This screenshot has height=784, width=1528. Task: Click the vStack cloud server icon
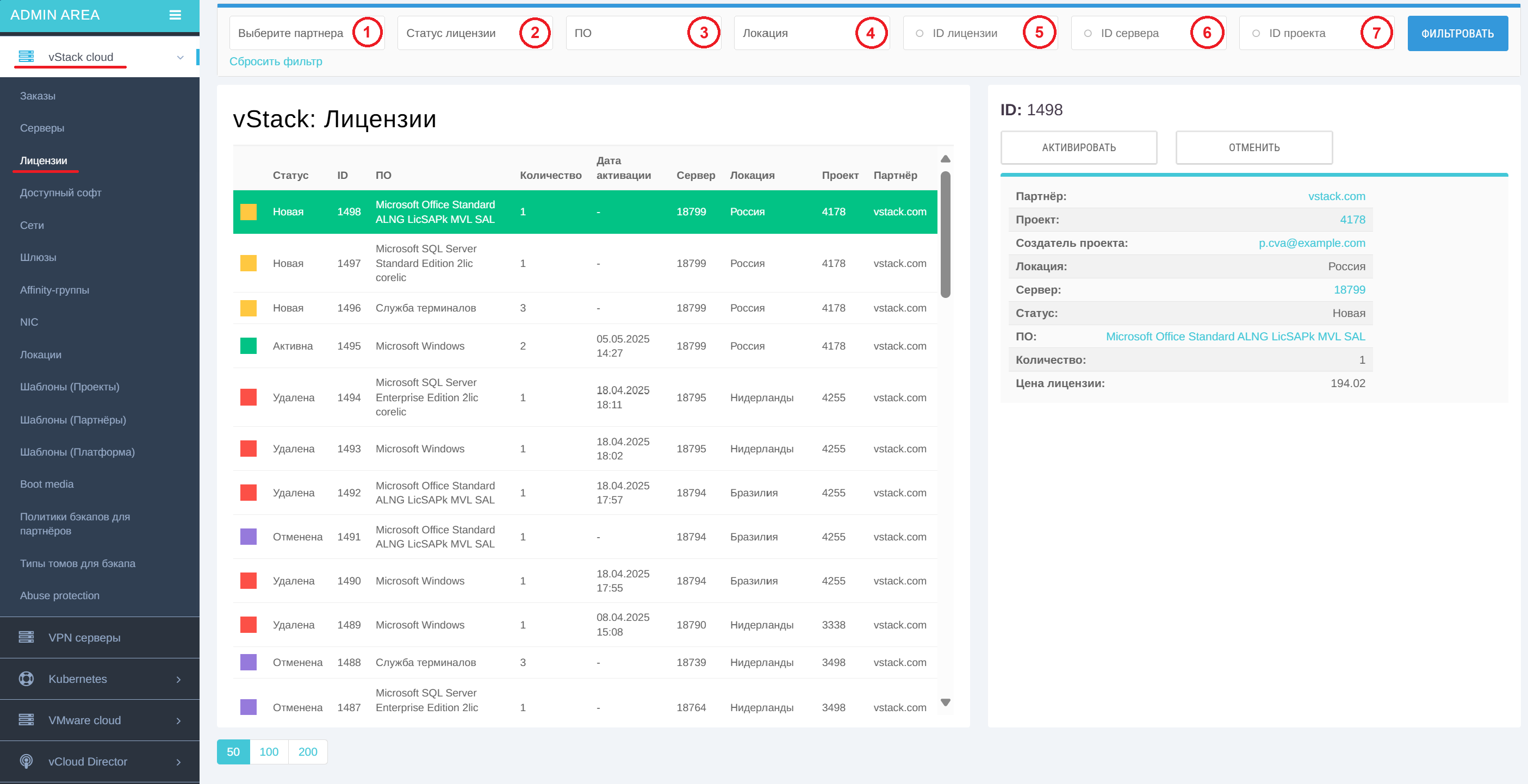tap(26, 57)
